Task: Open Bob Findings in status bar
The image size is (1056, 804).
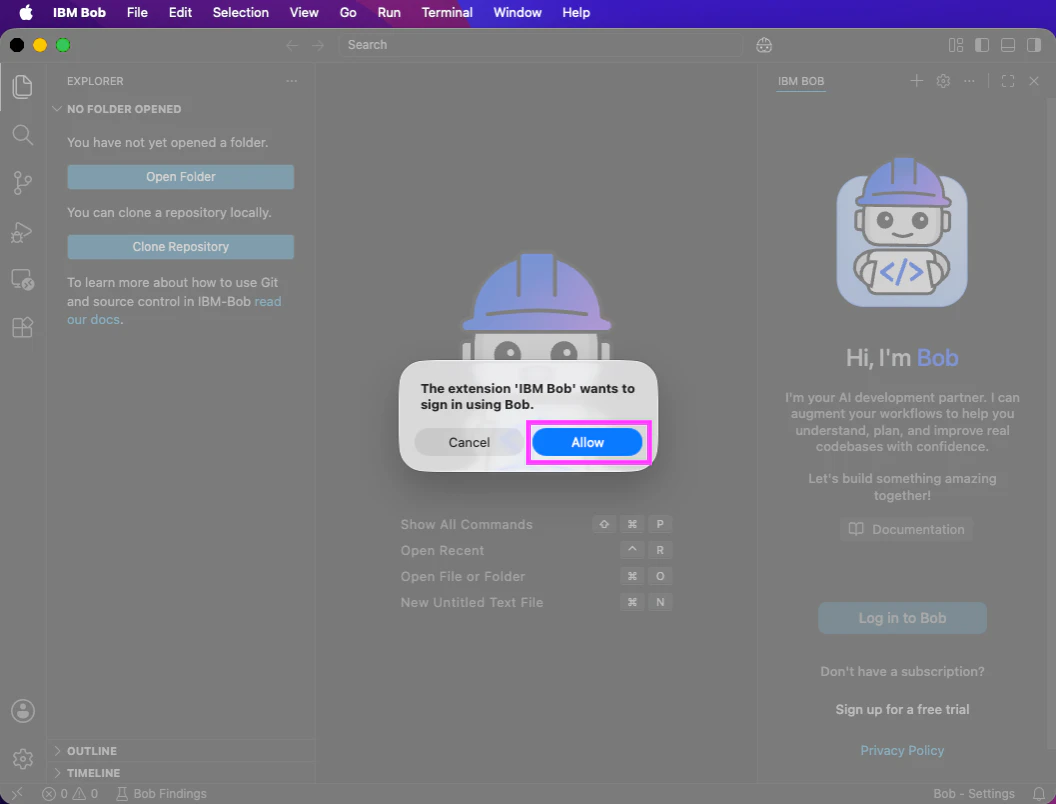Action: (x=161, y=794)
